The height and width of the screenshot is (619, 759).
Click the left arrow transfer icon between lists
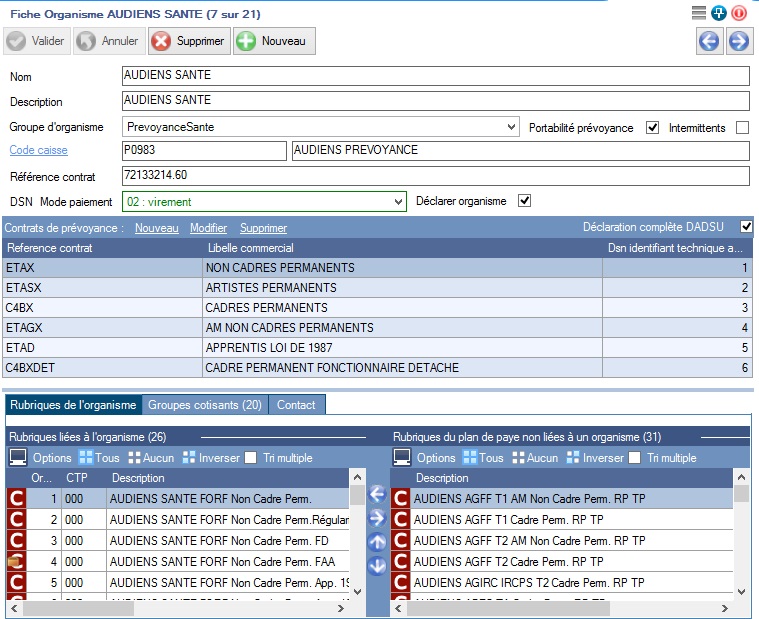377,494
